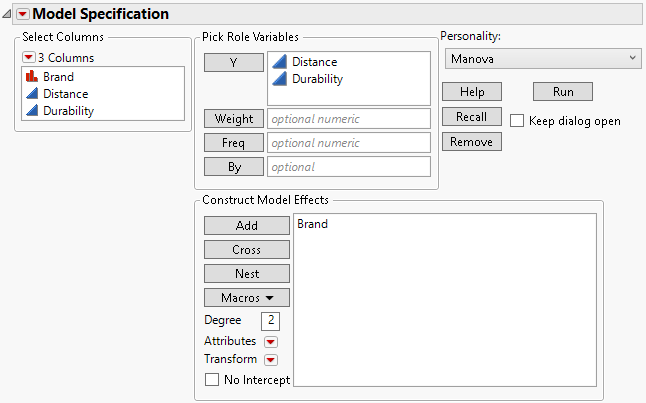Click Distance in the Y role box
This screenshot has height=403, width=646.
(x=314, y=62)
